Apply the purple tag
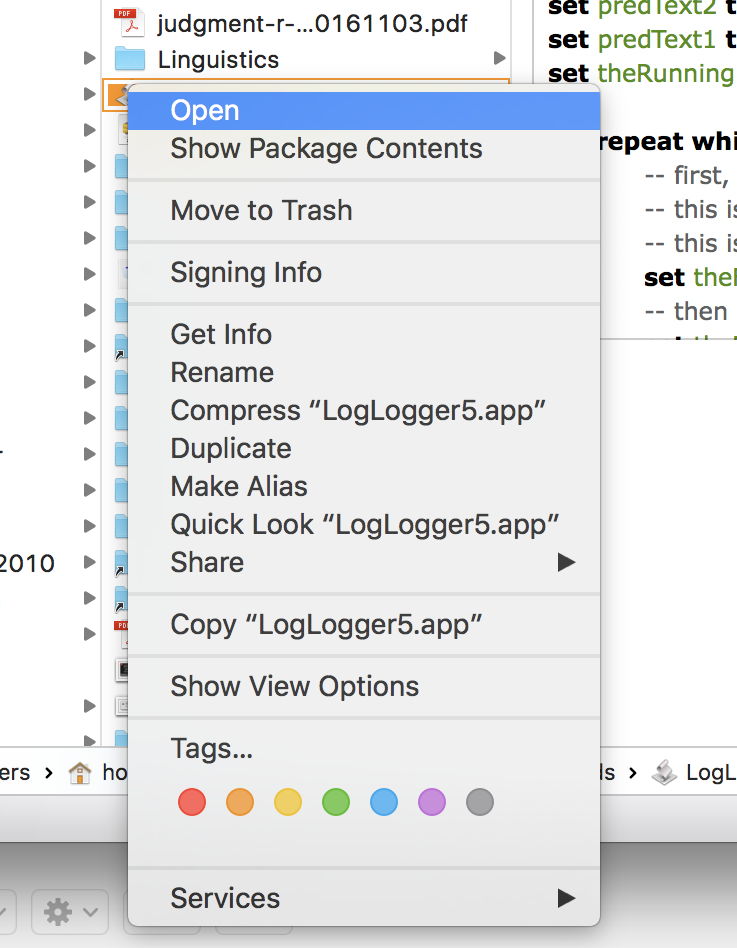 click(x=432, y=801)
